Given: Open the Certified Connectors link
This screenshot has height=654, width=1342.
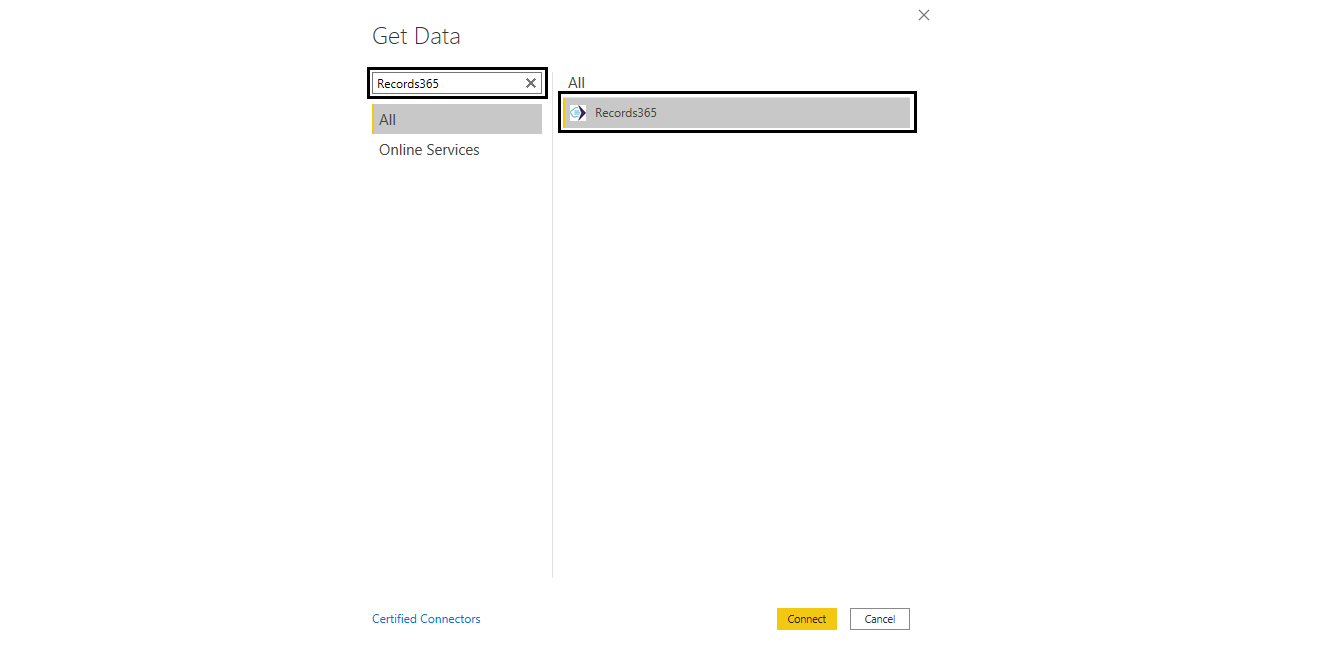Looking at the screenshot, I should (x=426, y=619).
